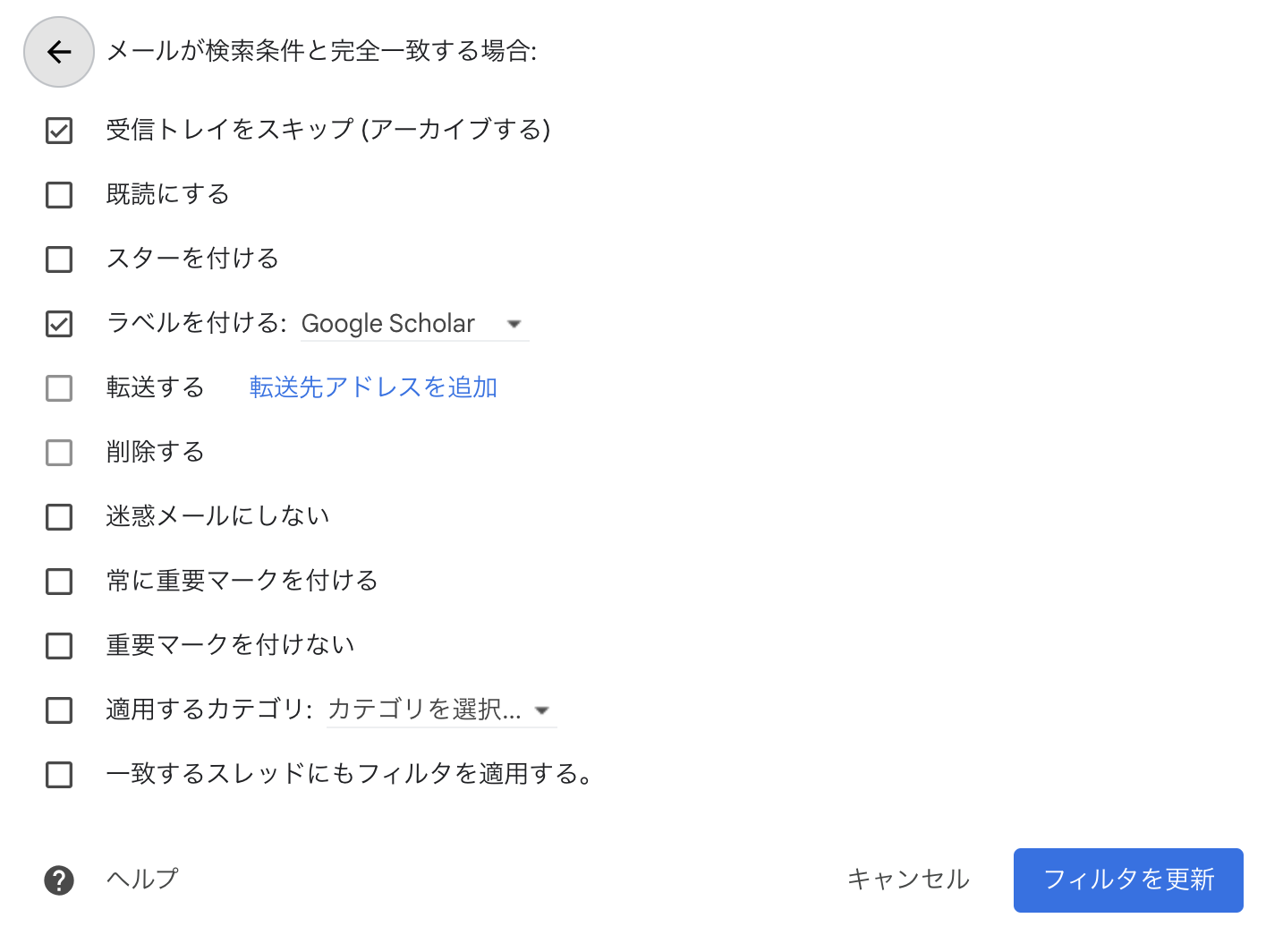Enable 迷惑メールにしない option

tap(58, 517)
